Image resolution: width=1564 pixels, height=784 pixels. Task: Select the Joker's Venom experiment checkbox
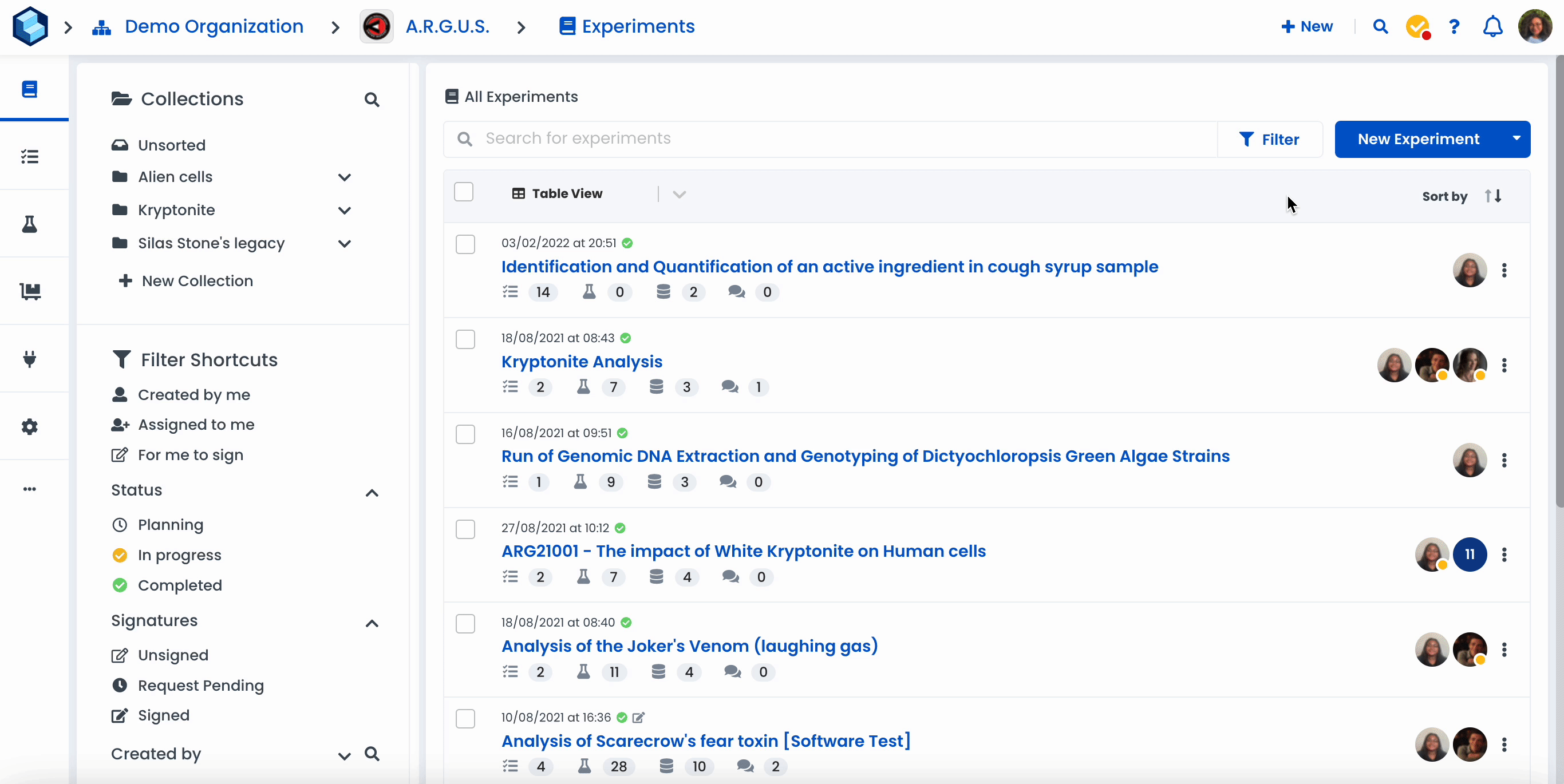click(465, 624)
